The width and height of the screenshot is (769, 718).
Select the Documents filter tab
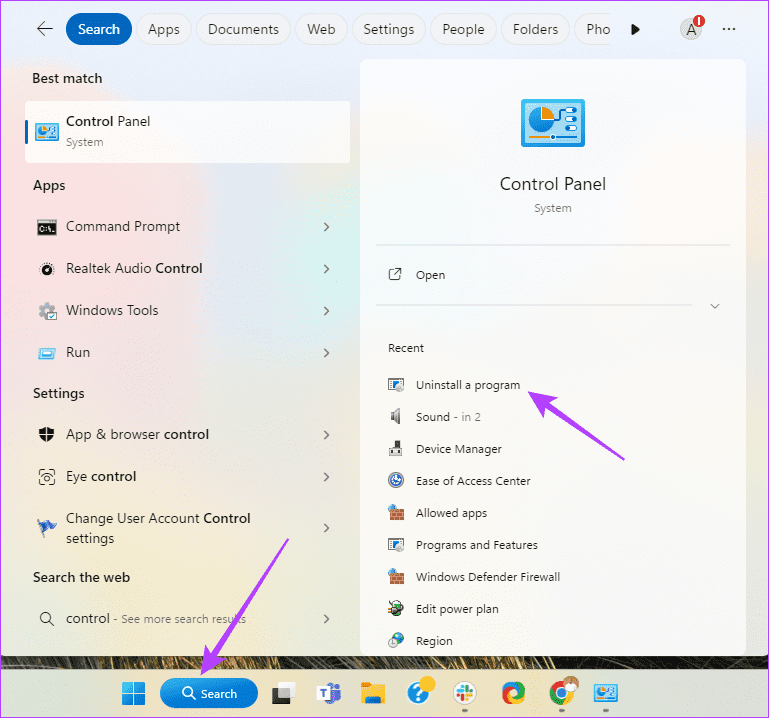click(244, 29)
